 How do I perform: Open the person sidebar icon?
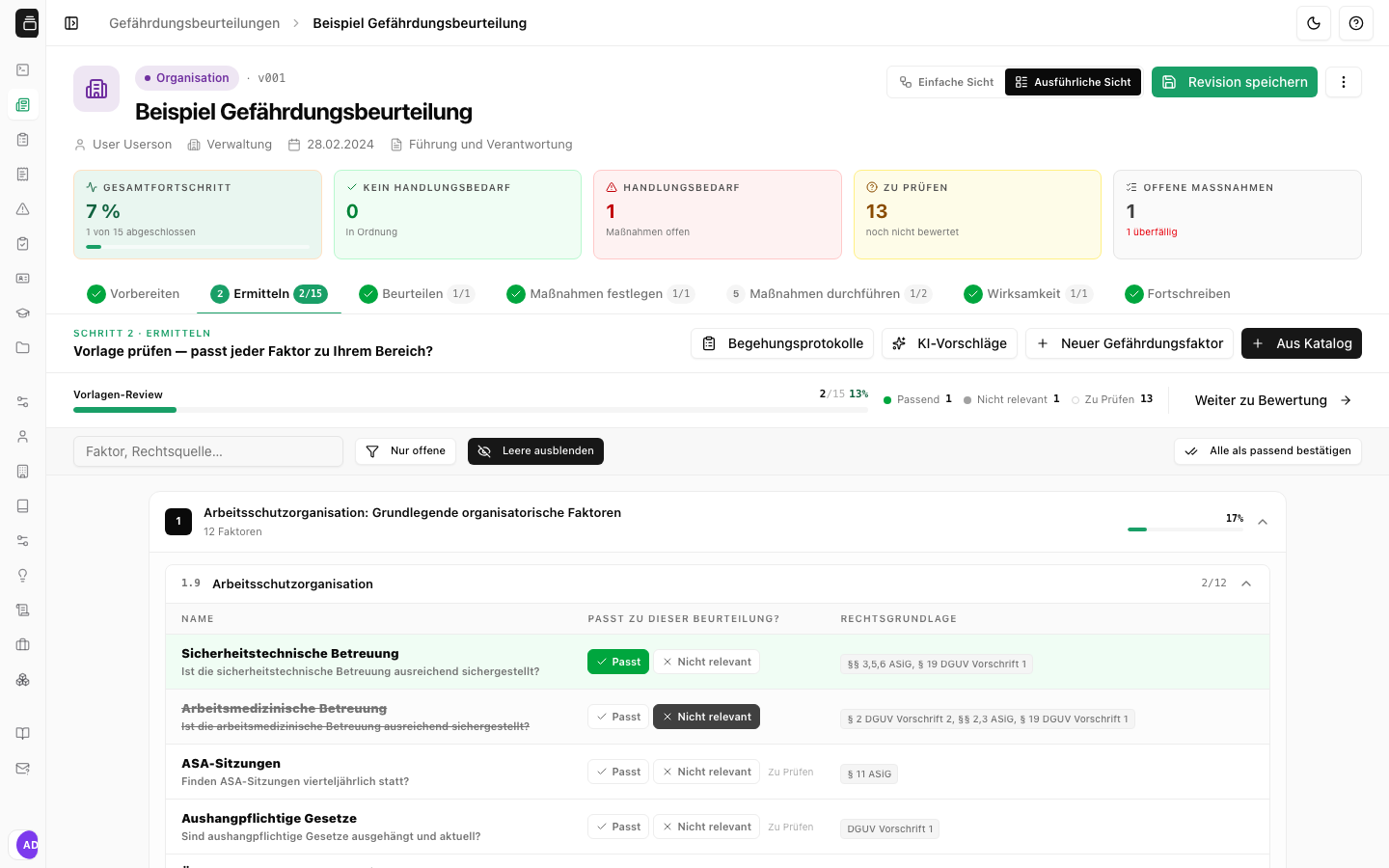(23, 437)
